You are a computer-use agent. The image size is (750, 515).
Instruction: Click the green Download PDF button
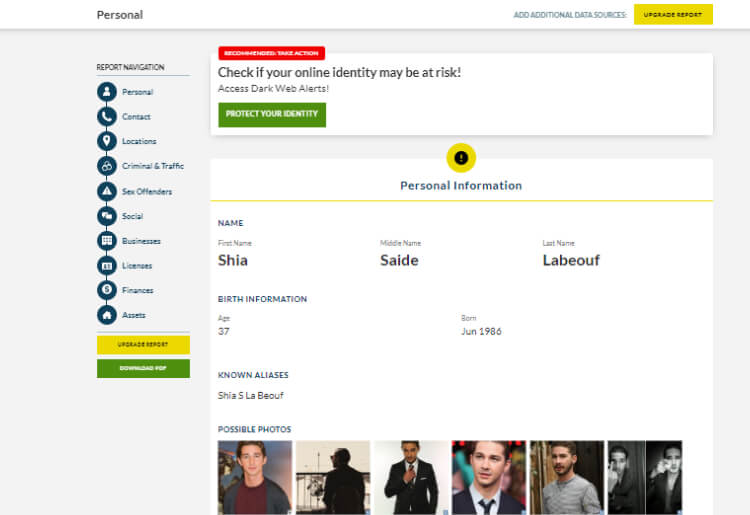pos(143,368)
